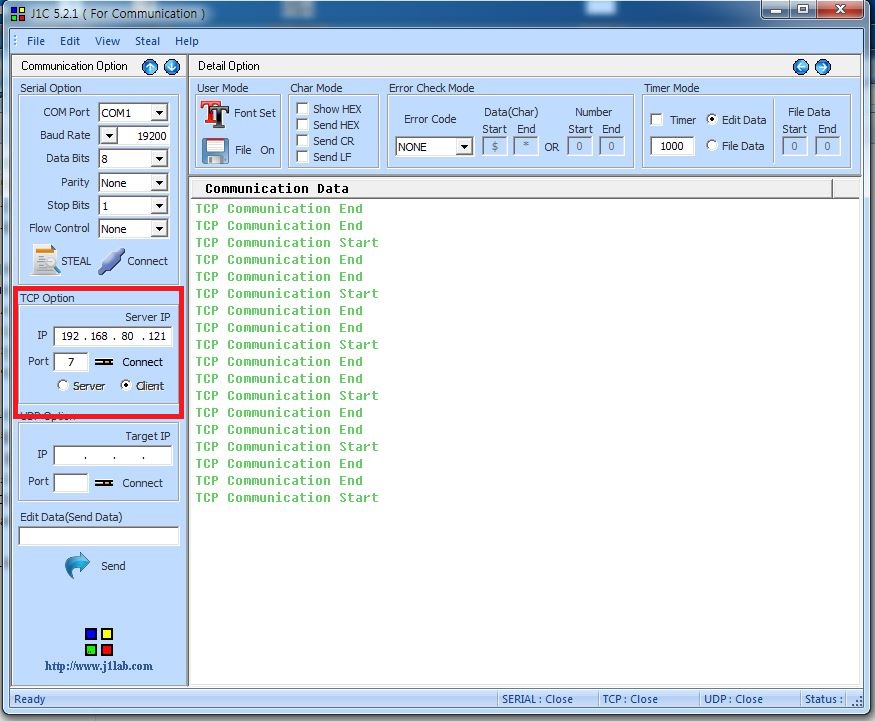Enable the Send CR checkbox
875x721 pixels.
pyautogui.click(x=302, y=141)
